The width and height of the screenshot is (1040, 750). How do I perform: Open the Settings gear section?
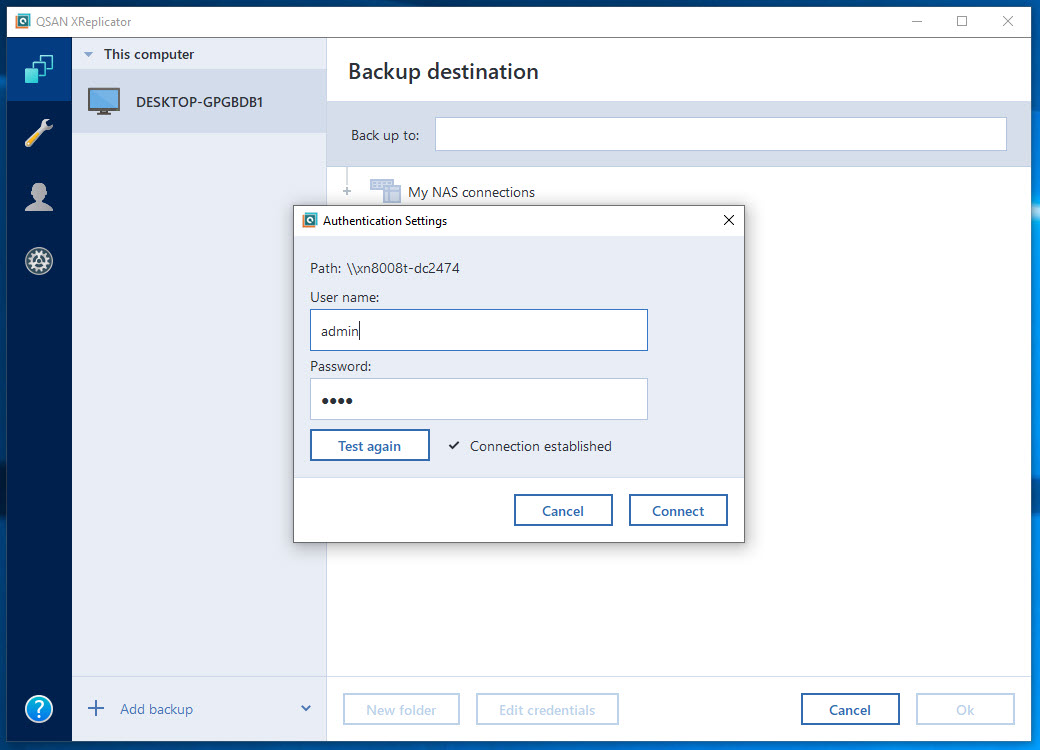click(x=39, y=261)
